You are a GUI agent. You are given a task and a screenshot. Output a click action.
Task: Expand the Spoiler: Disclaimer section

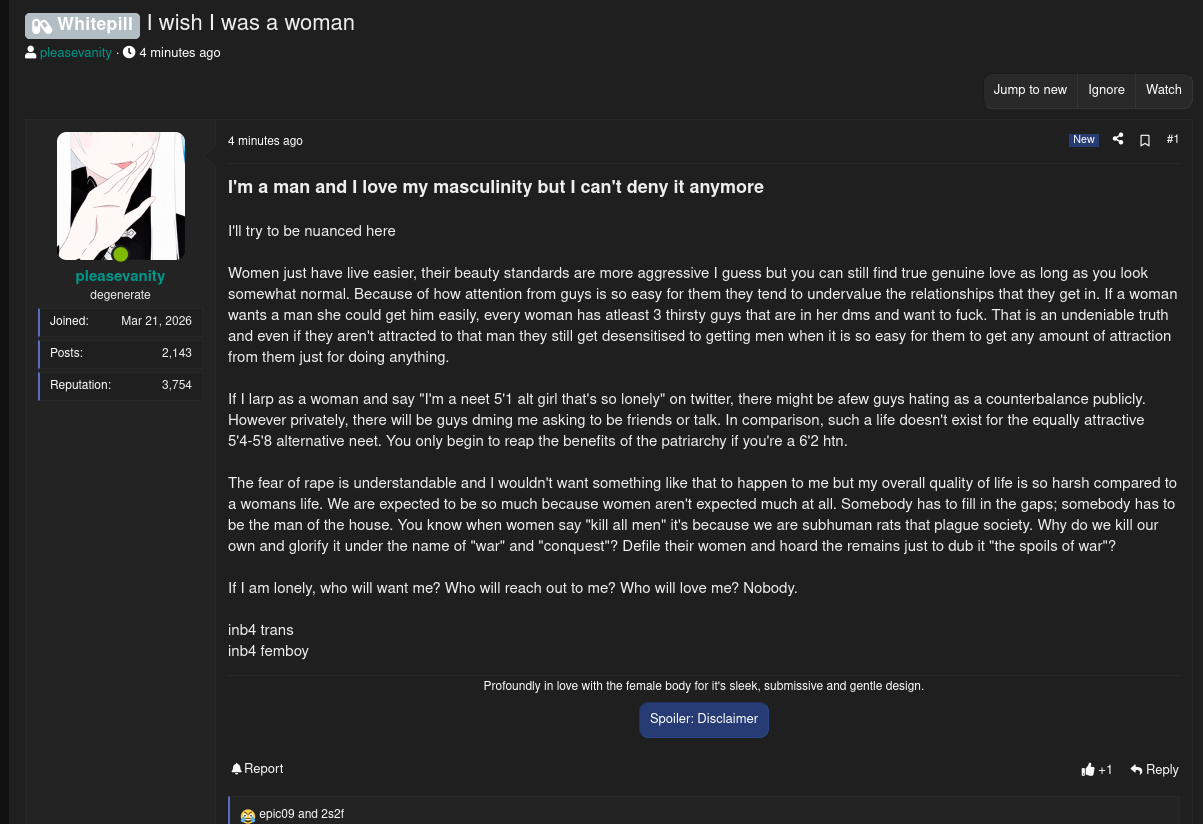point(704,719)
